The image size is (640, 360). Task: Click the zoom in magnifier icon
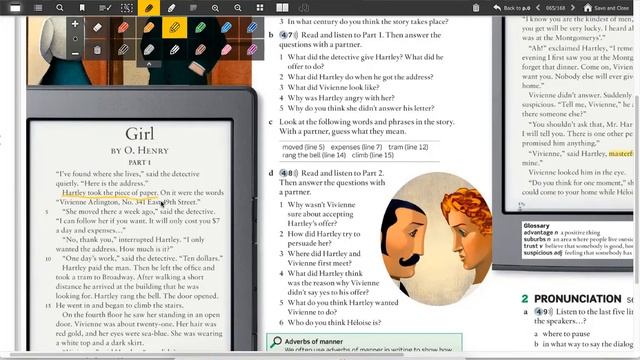(x=238, y=8)
